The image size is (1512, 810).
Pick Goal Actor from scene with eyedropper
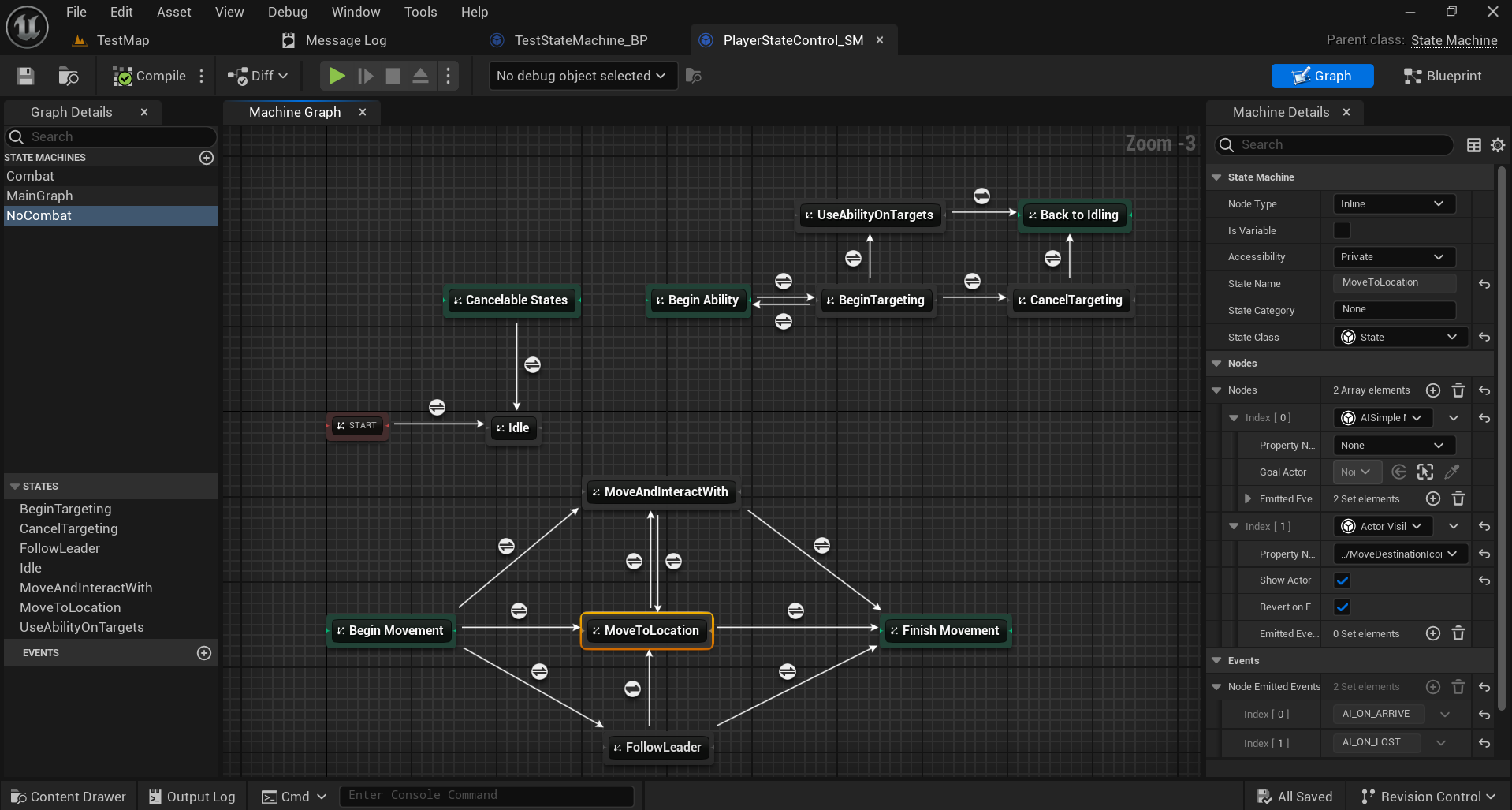click(1451, 472)
